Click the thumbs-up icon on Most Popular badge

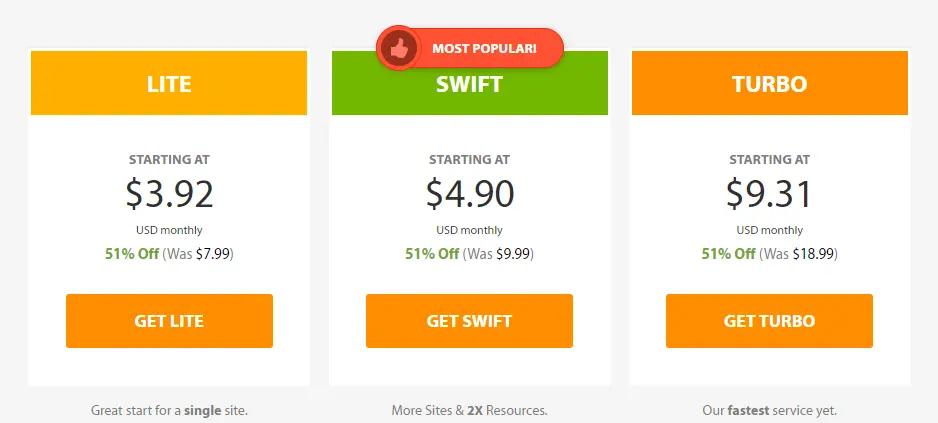coord(397,48)
